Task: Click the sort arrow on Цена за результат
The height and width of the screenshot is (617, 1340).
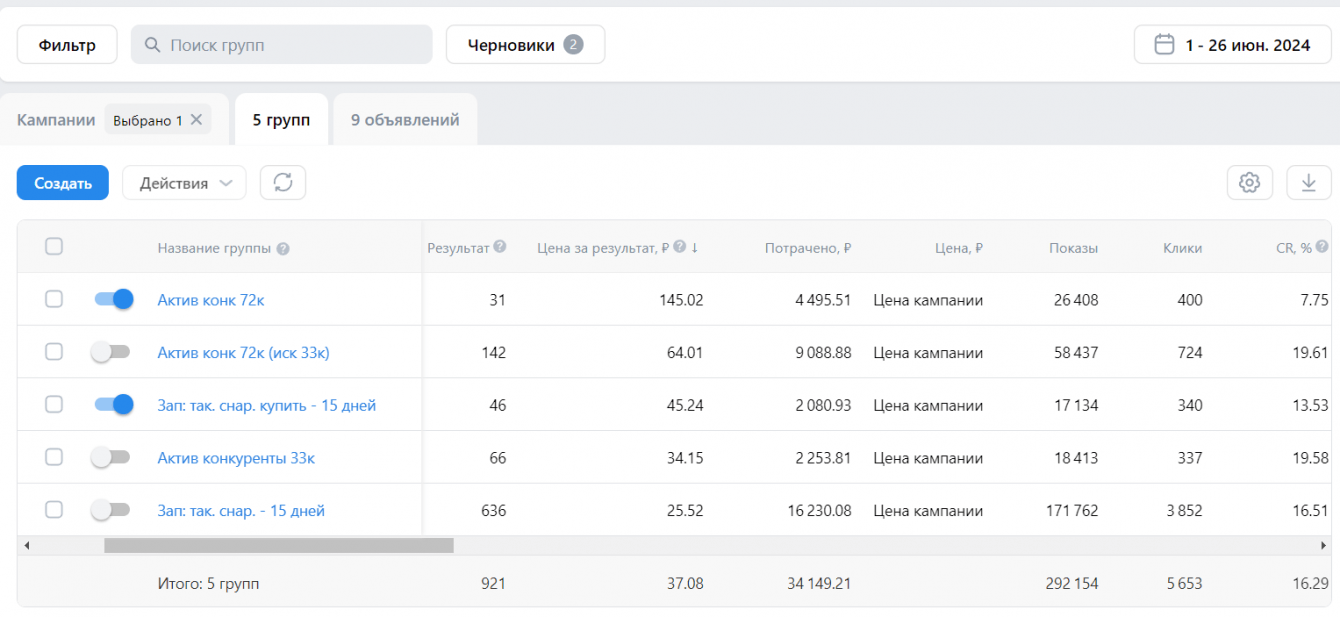Action: [695, 248]
